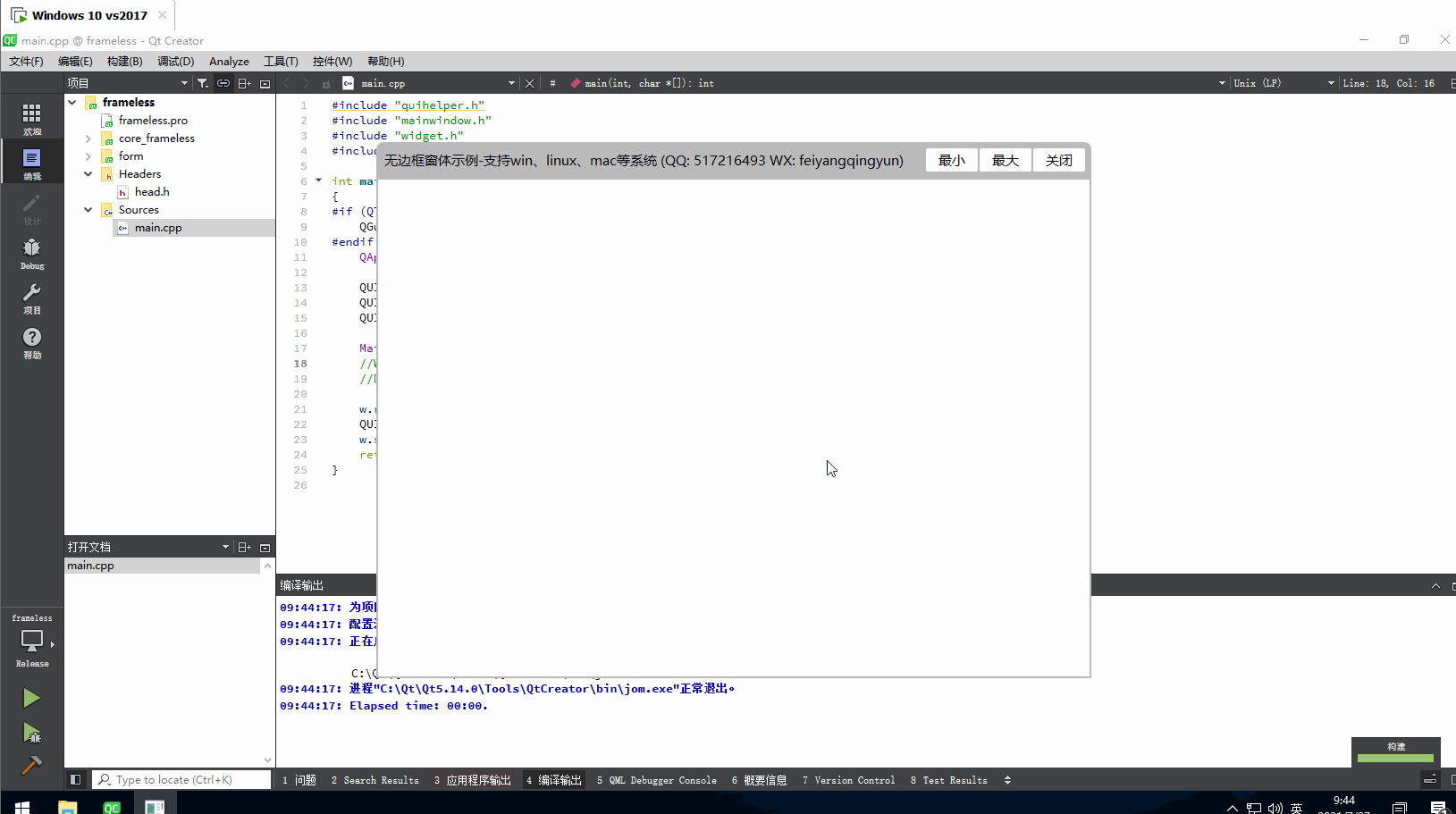1456x814 pixels.
Task: Expand the core_frameless folder
Action: 88,138
